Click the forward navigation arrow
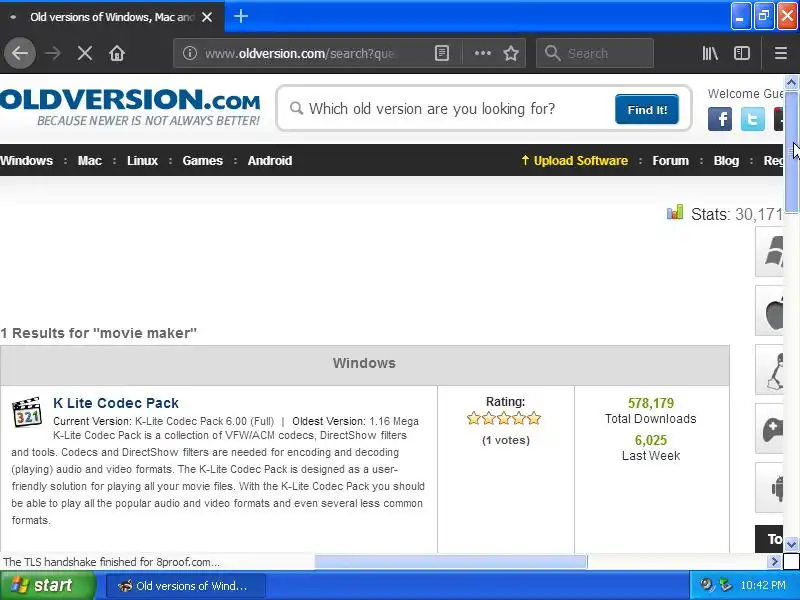The image size is (800, 600). 53,53
